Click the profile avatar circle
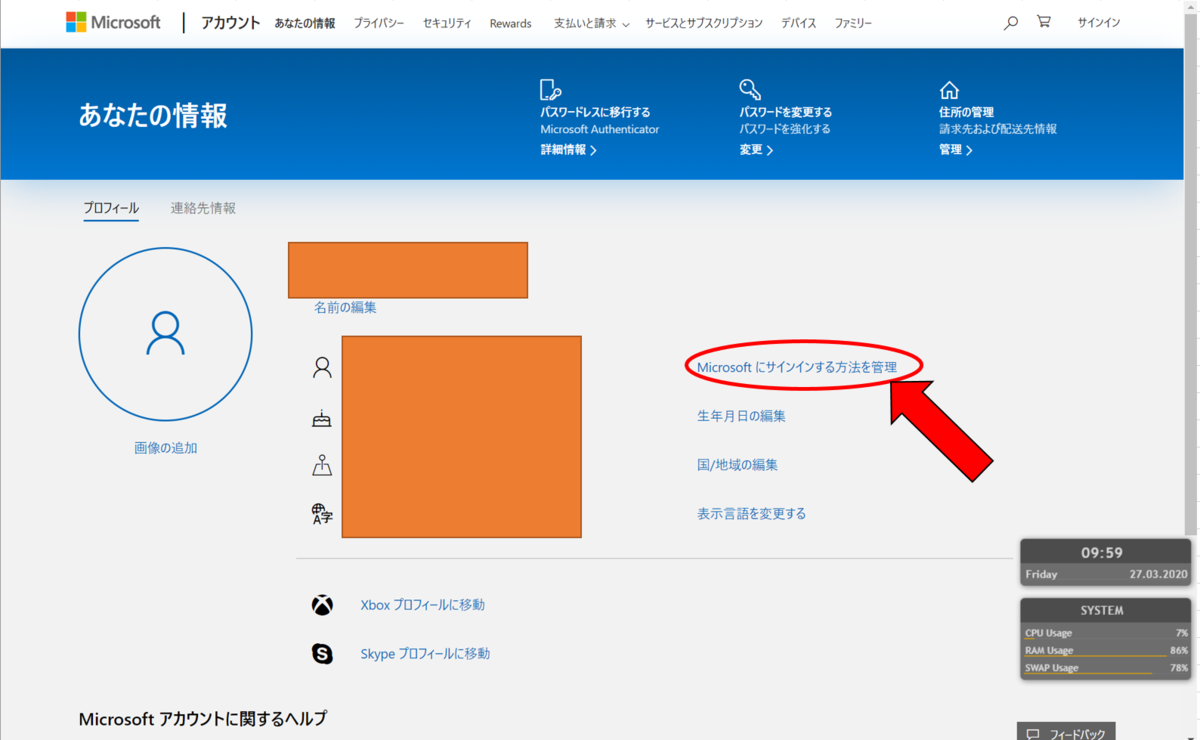 [165, 334]
